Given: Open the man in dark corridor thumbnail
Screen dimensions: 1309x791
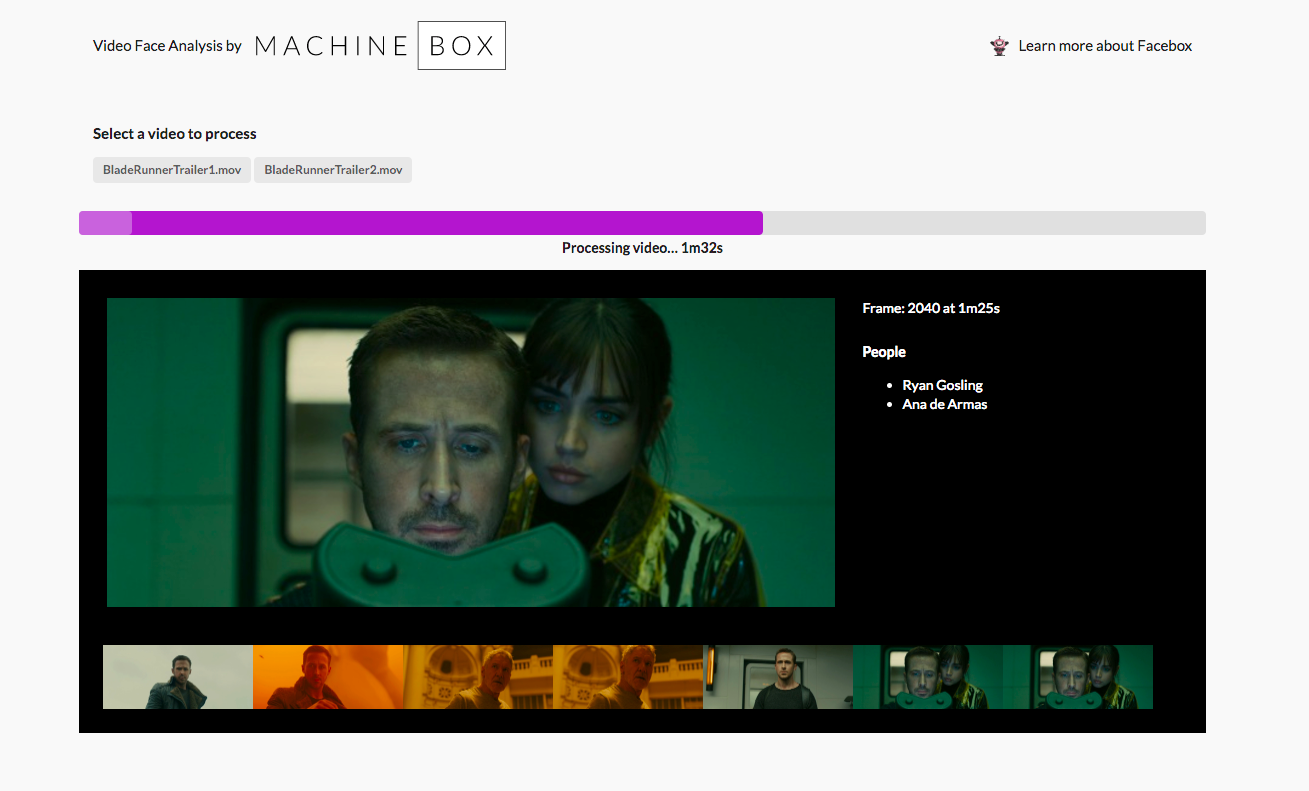Looking at the screenshot, I should point(778,677).
